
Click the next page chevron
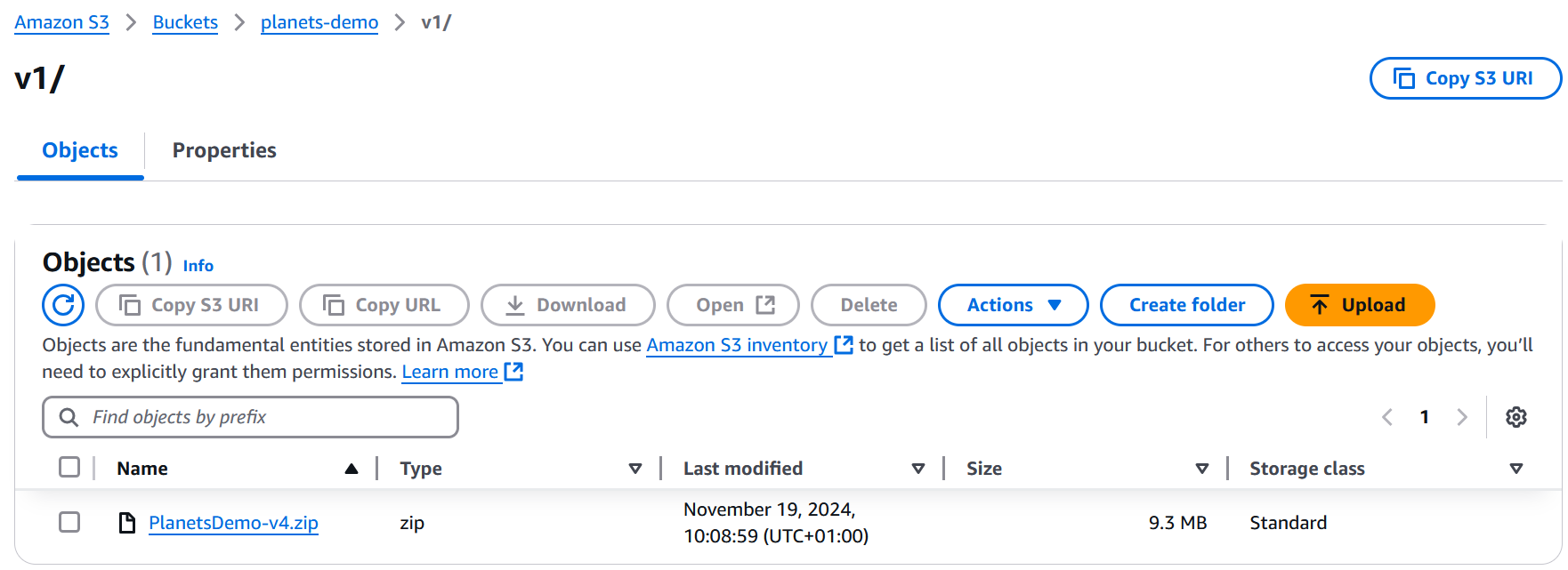(x=1463, y=416)
